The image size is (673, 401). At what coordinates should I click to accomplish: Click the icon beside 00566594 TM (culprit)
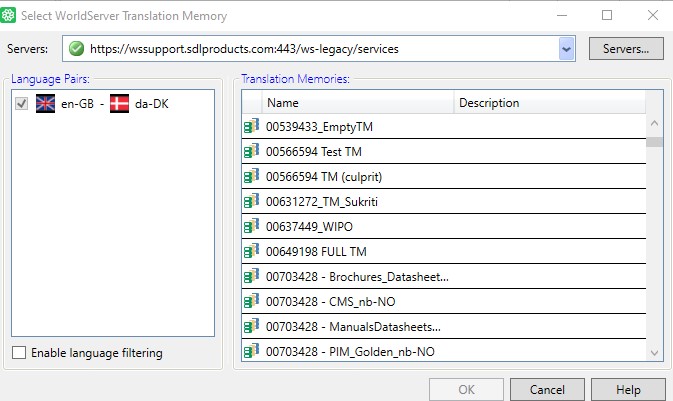click(251, 177)
